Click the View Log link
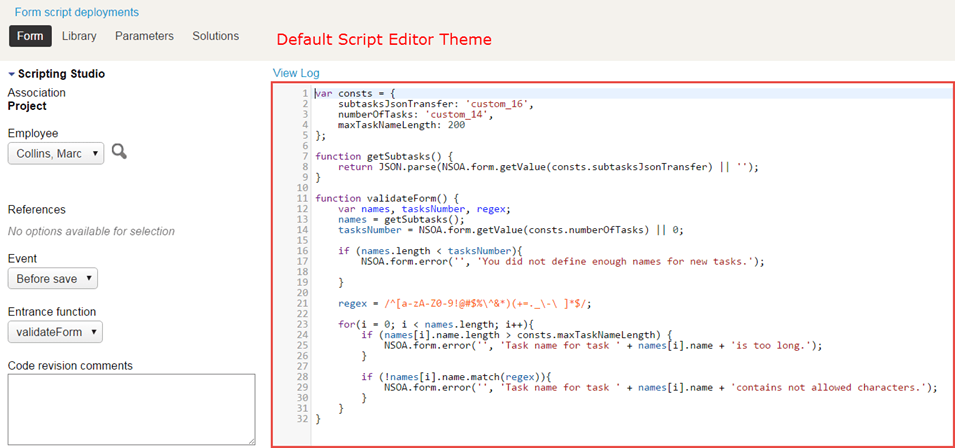The width and height of the screenshot is (955, 448). pyautogui.click(x=296, y=73)
